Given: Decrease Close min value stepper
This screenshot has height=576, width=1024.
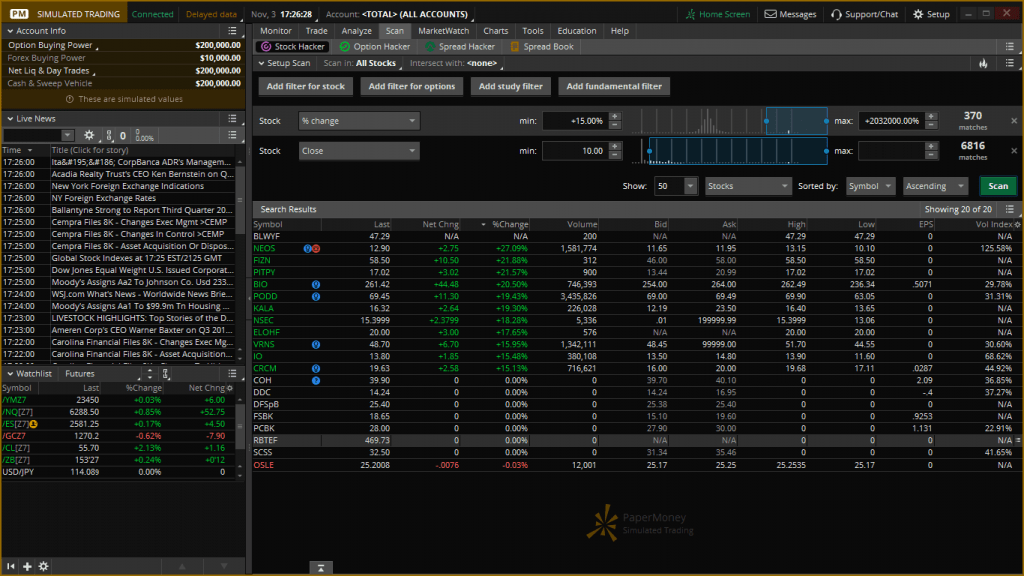Looking at the screenshot, I should [x=615, y=155].
